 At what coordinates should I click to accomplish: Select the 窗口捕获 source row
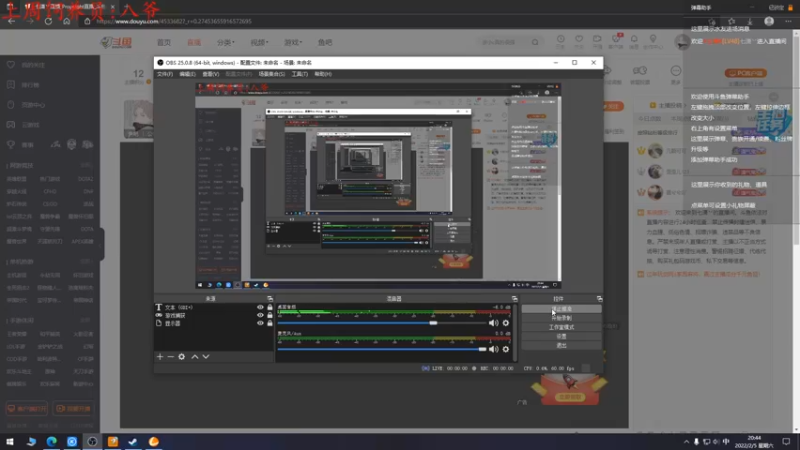click(213, 315)
